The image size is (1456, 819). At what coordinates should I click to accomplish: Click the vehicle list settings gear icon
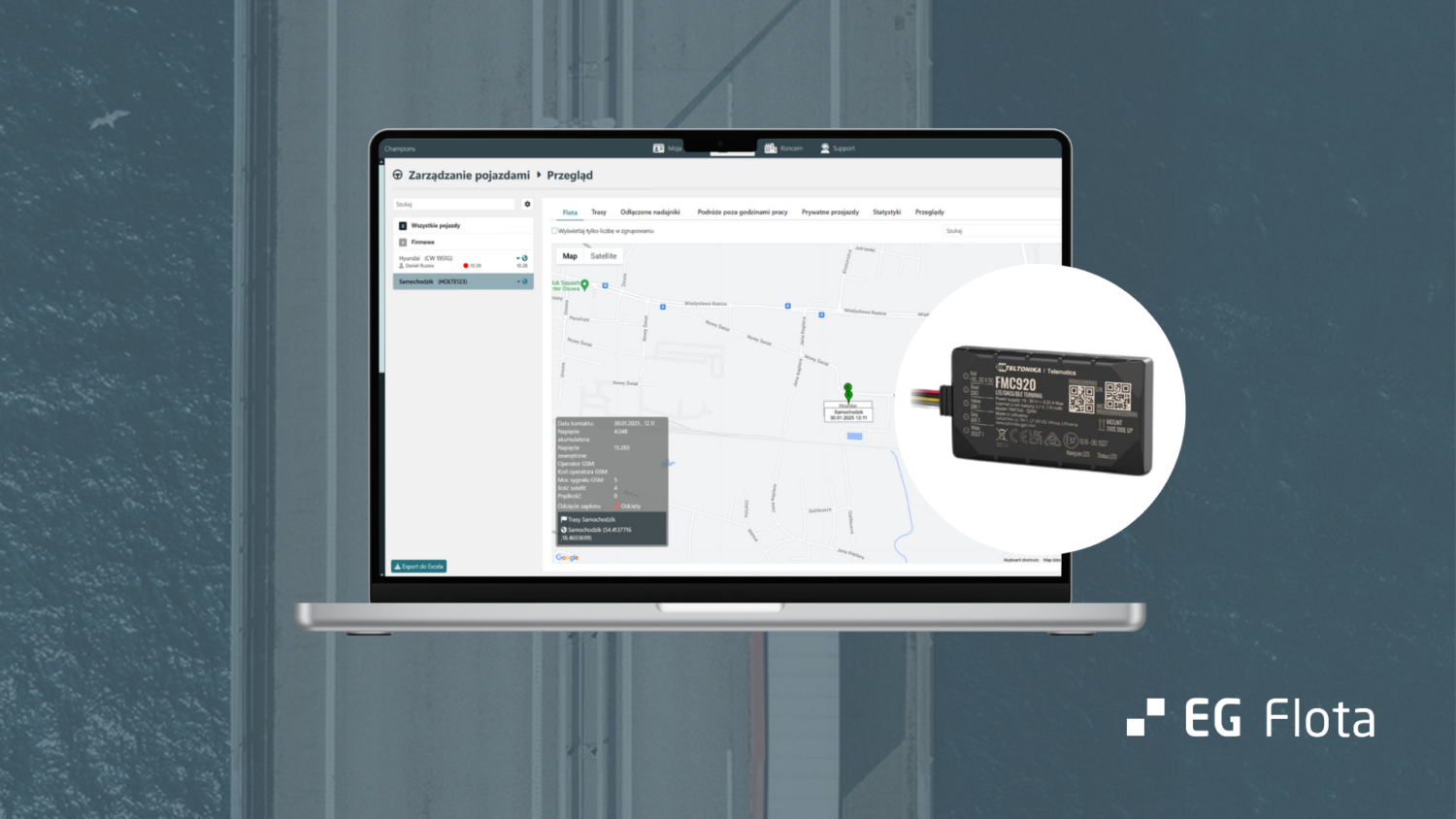pos(527,204)
